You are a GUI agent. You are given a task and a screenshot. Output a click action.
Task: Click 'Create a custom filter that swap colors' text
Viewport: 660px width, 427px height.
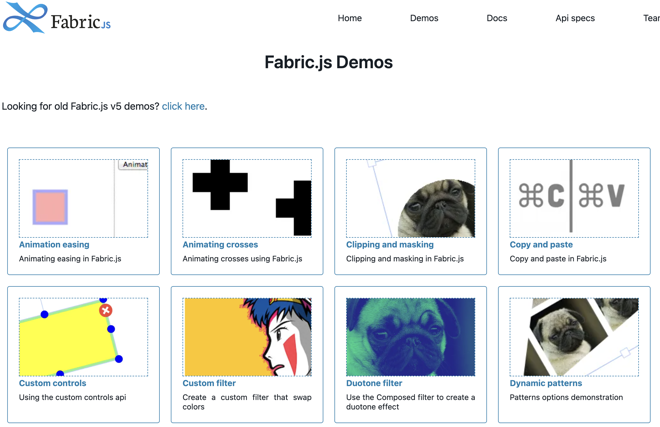click(247, 402)
